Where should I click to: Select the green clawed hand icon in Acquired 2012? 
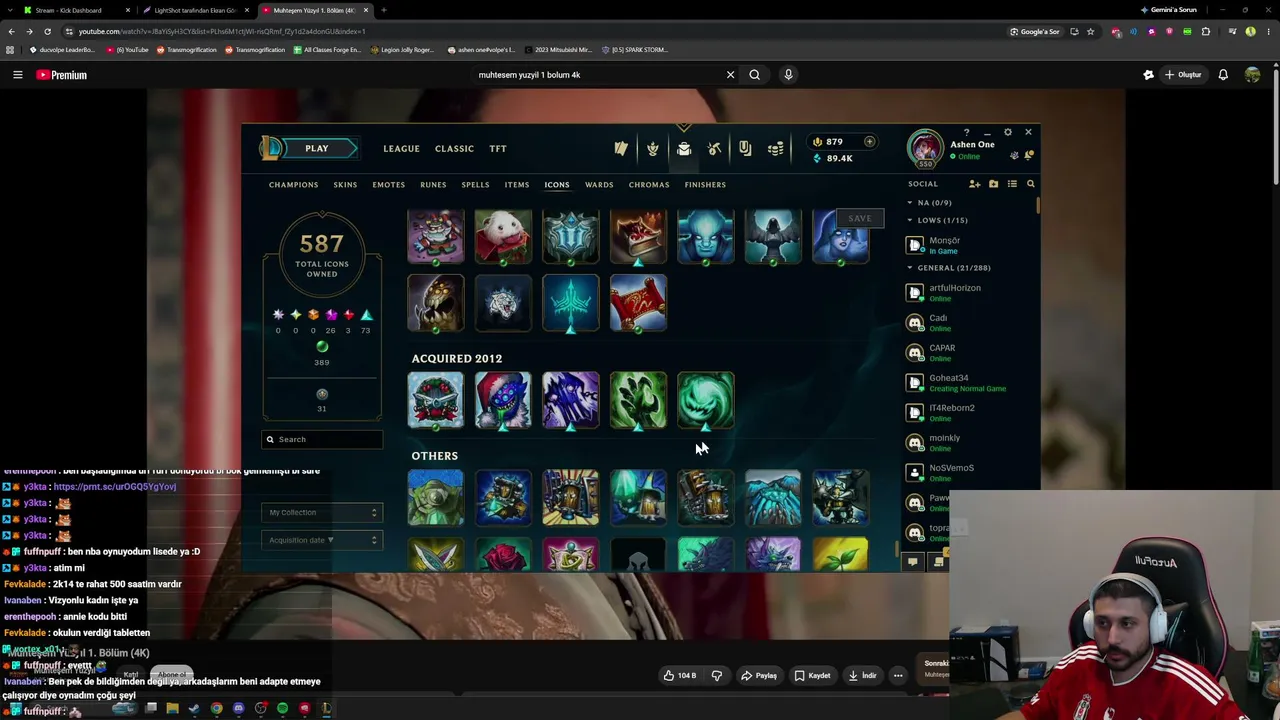[638, 400]
